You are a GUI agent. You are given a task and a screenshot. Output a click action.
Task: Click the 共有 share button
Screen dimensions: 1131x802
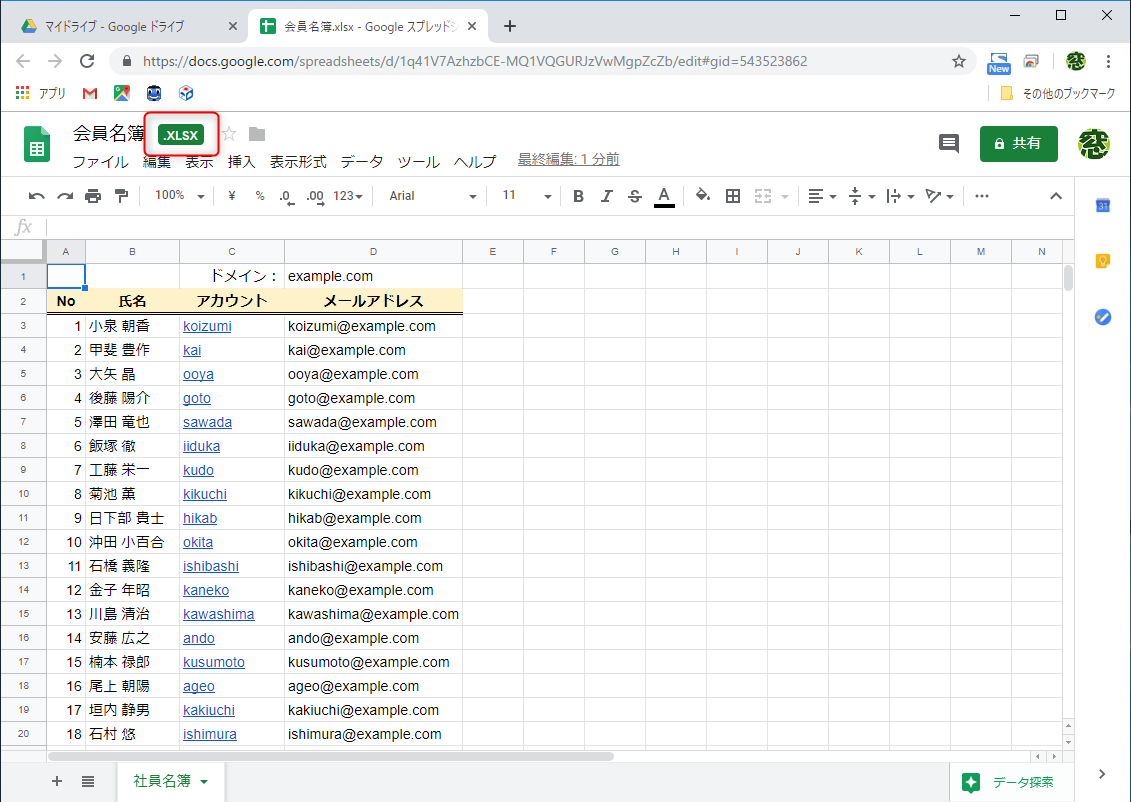point(1018,143)
